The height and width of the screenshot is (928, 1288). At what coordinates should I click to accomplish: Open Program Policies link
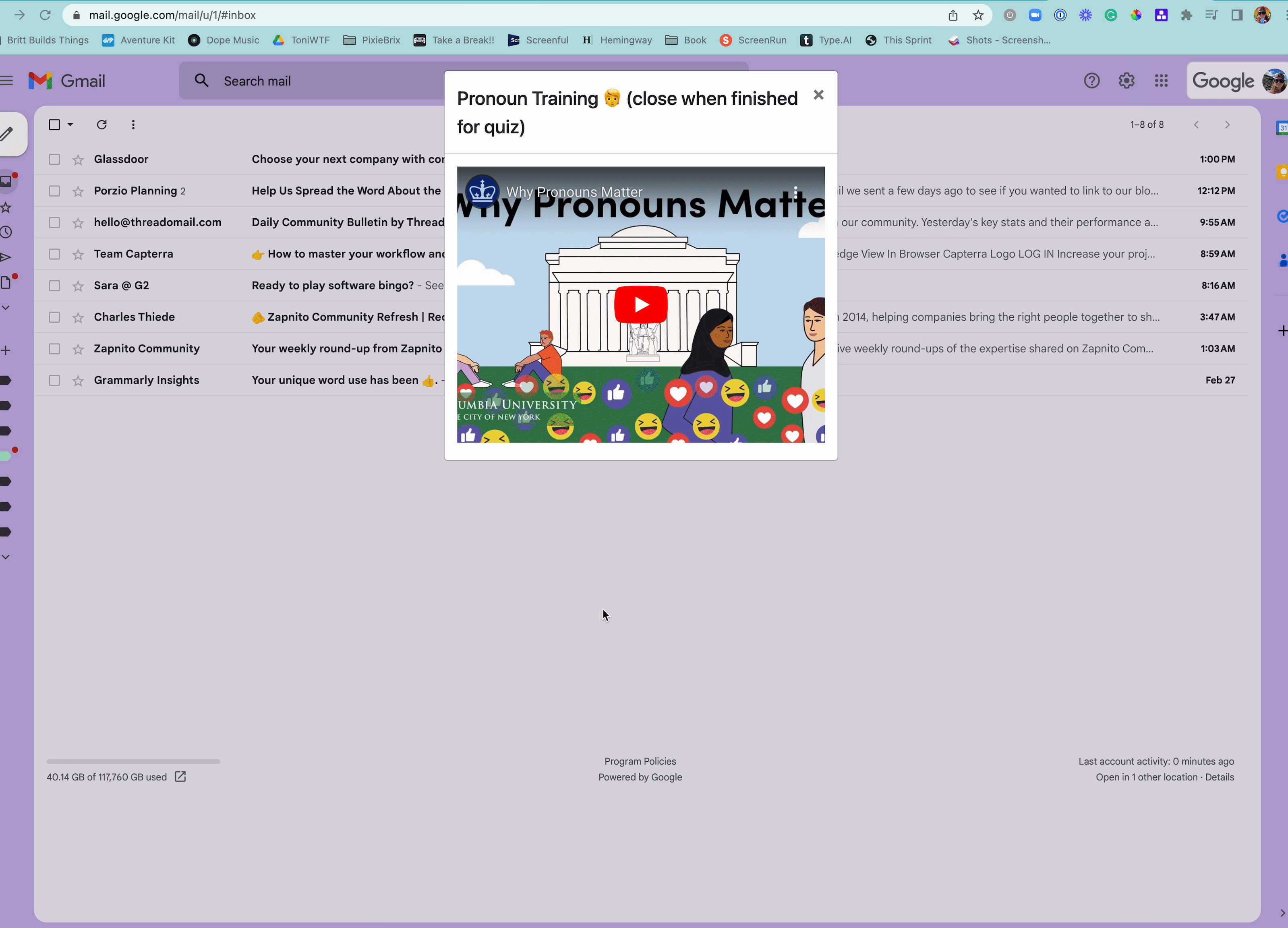[x=640, y=761]
